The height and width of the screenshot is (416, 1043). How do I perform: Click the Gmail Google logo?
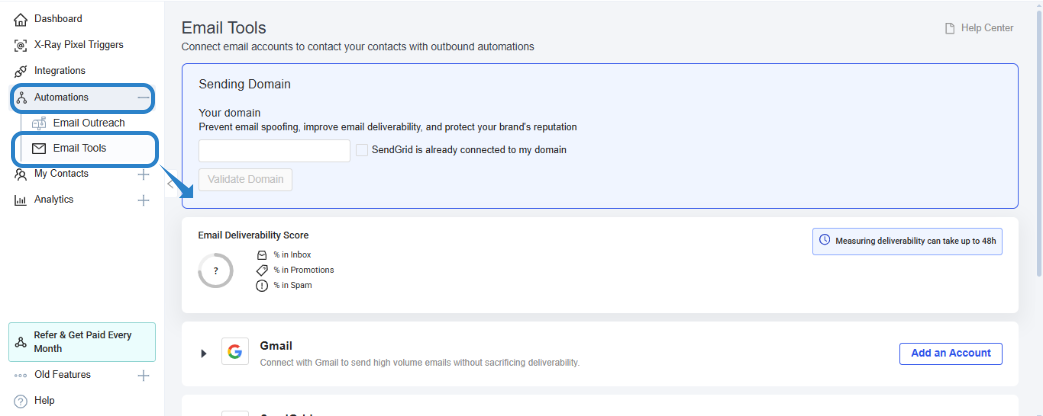[x=235, y=352]
